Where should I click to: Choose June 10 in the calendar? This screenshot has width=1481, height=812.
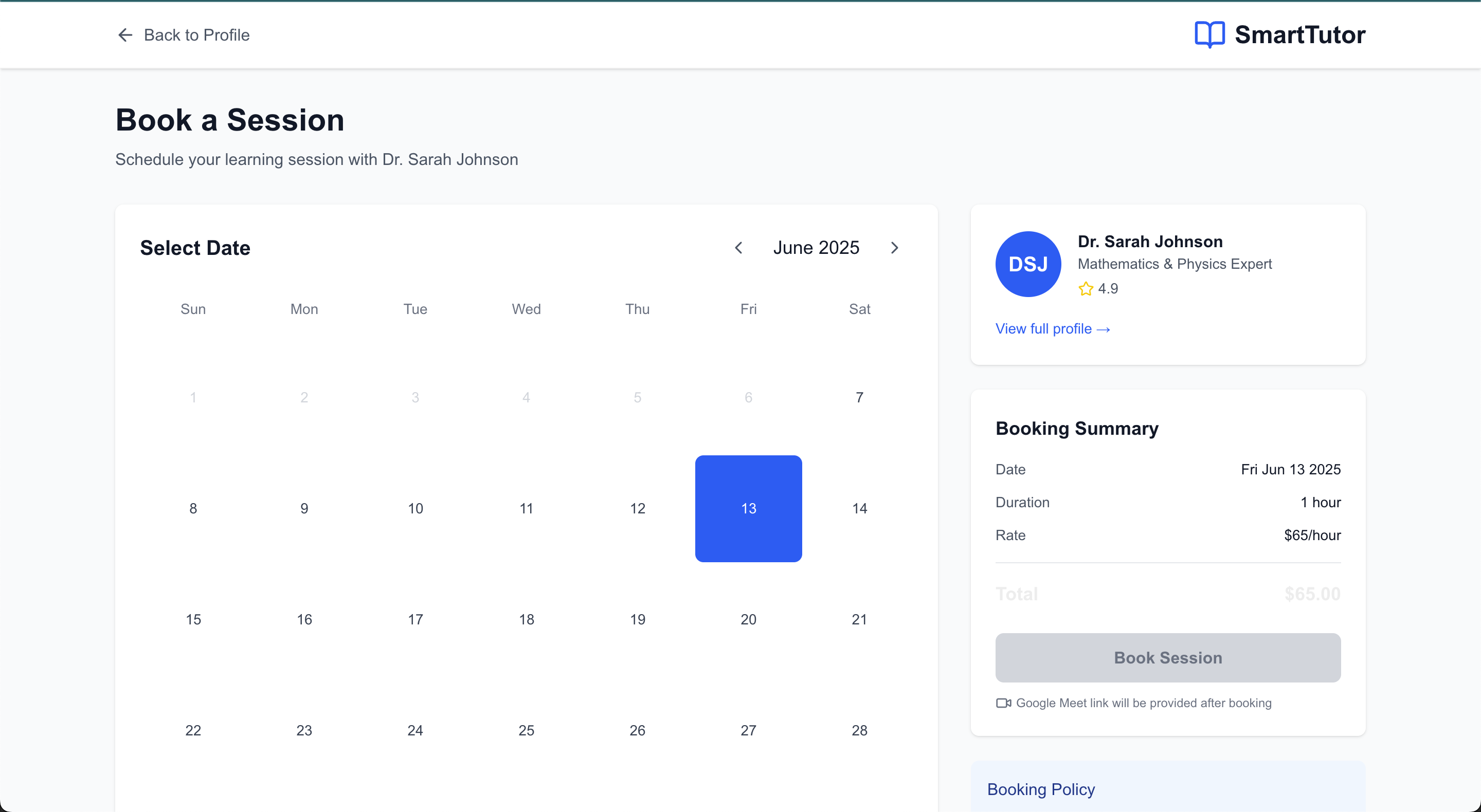tap(415, 509)
